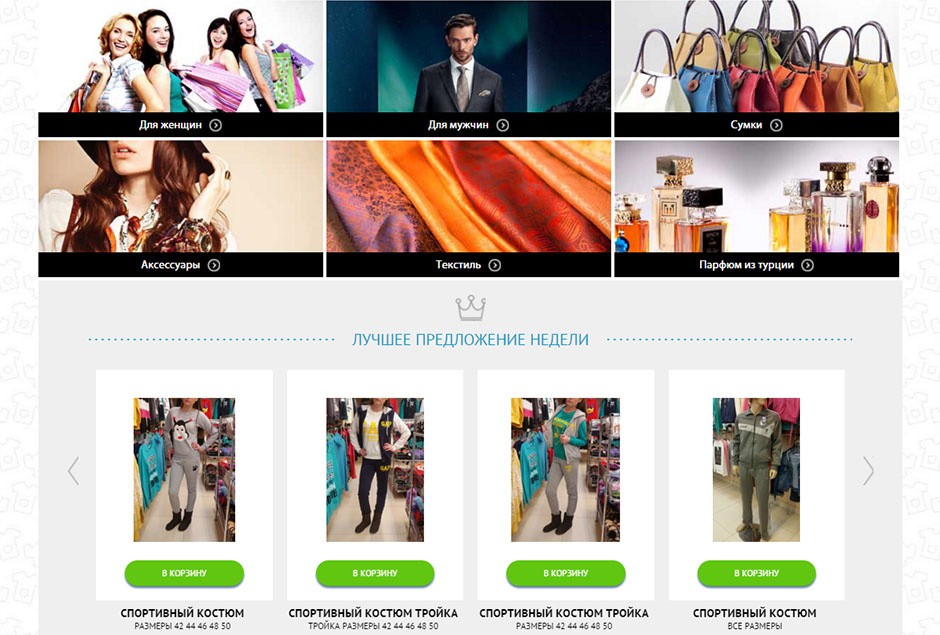Add the mannequin tracksuit to cart
Screen dimensions: 940x635
(x=756, y=573)
